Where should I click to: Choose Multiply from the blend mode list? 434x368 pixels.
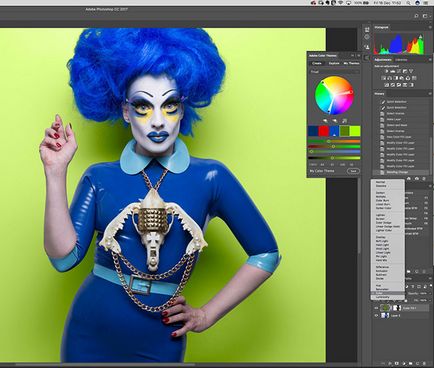381,197
